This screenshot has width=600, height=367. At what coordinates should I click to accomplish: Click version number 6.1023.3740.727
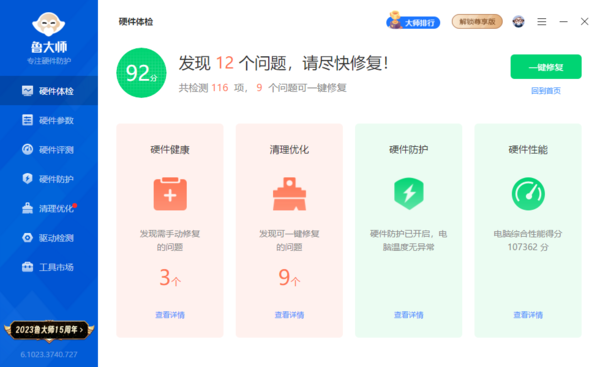pyautogui.click(x=49, y=354)
